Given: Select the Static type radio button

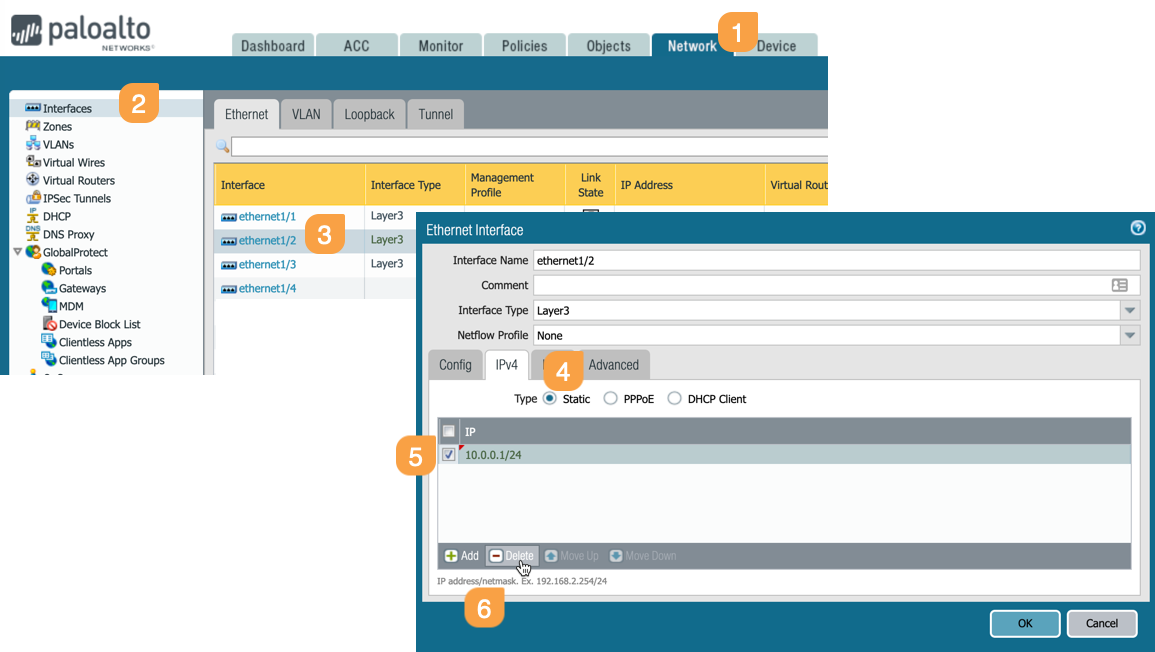Looking at the screenshot, I should tap(550, 399).
